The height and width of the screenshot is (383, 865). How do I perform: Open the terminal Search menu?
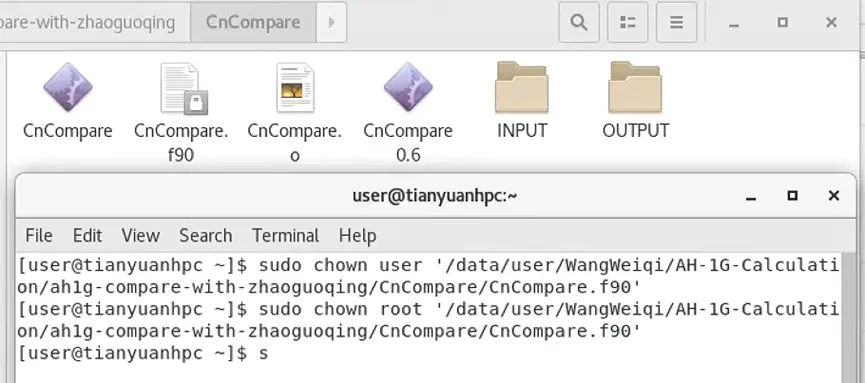[206, 236]
